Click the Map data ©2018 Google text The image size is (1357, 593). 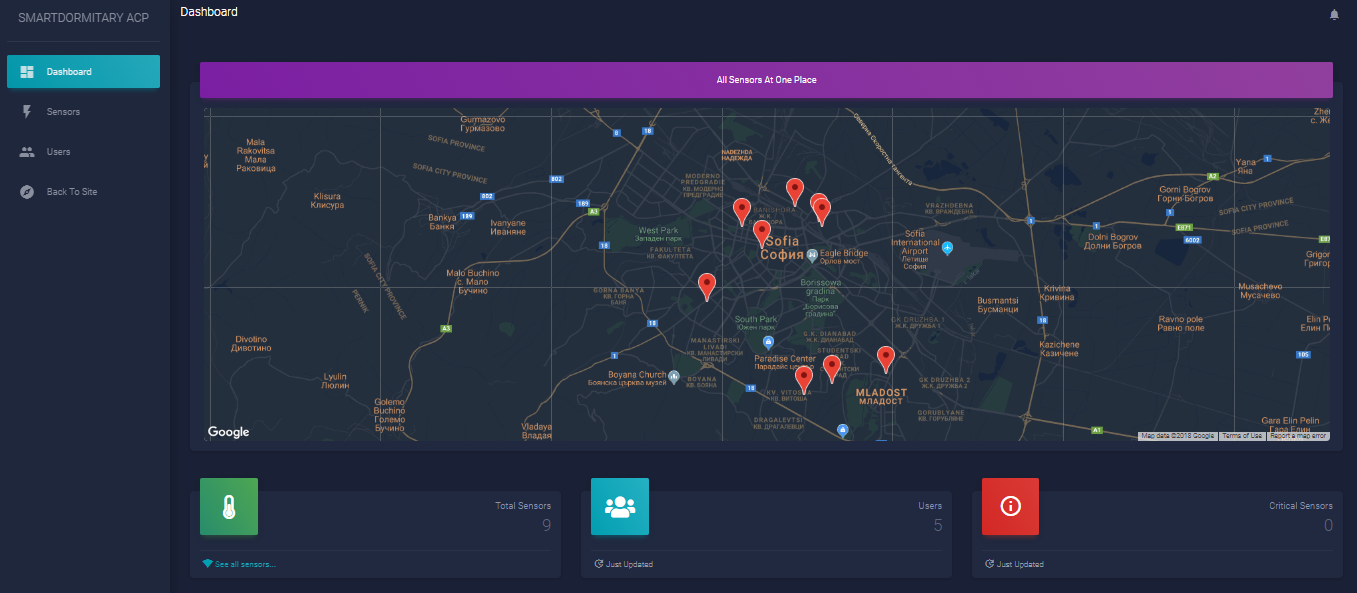coord(1178,436)
